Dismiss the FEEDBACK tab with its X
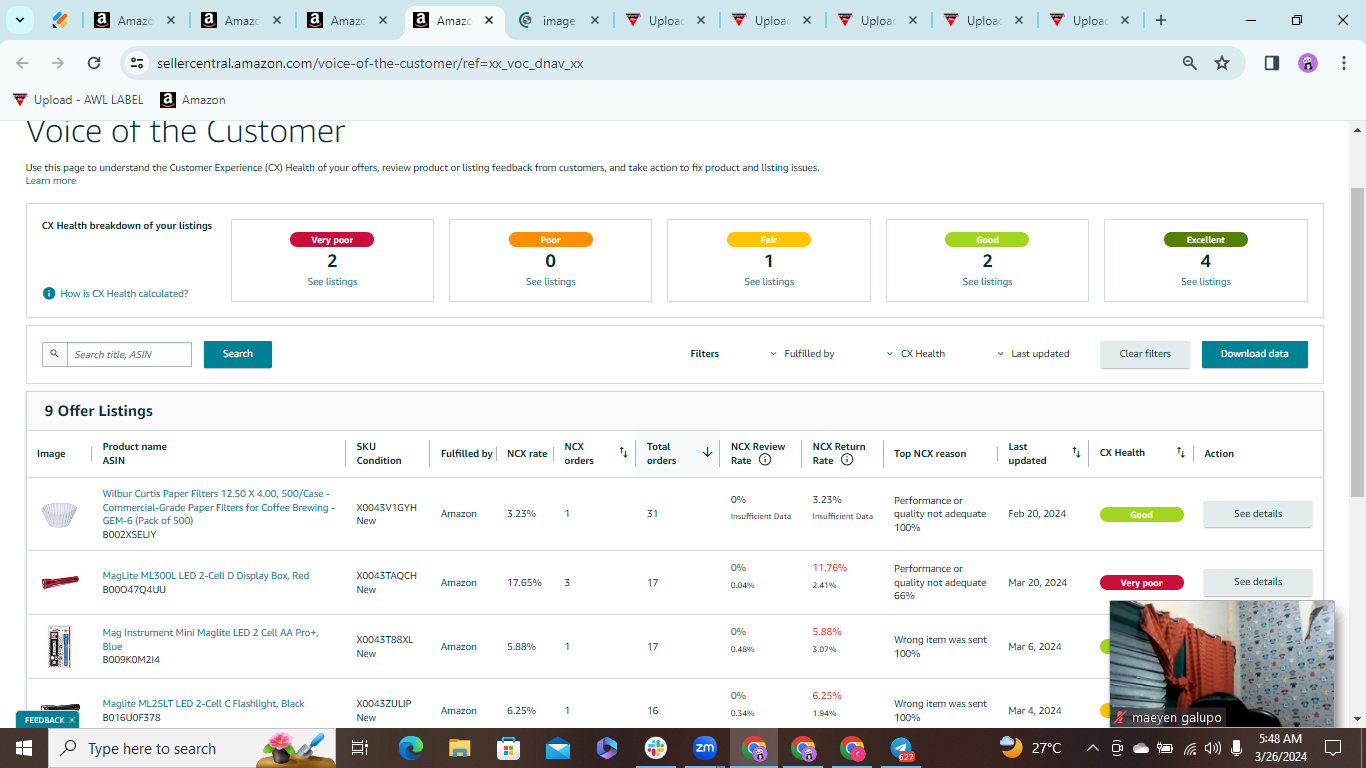1366x768 pixels. click(x=72, y=720)
